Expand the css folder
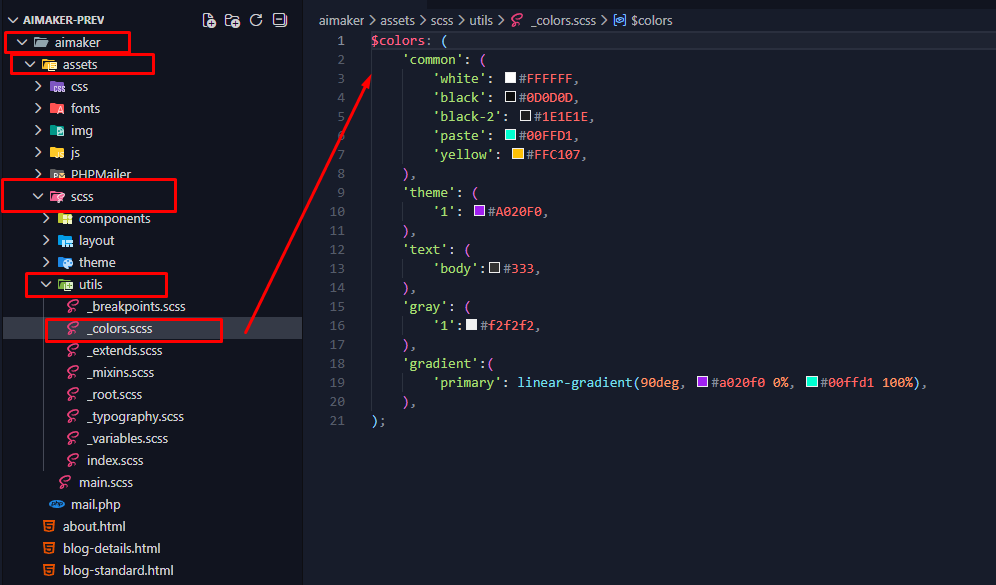Viewport: 996px width, 585px height. (79, 87)
